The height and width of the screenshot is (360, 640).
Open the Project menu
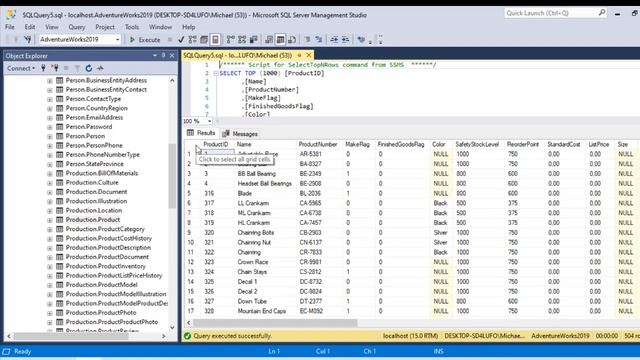click(x=105, y=27)
